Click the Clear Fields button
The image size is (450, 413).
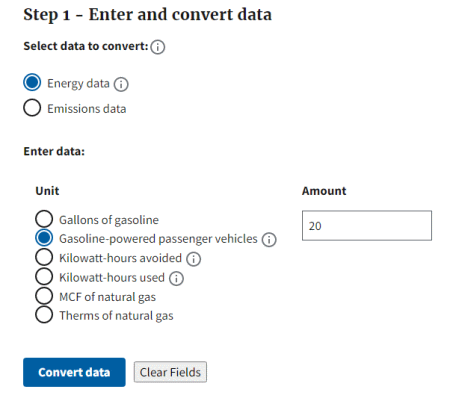tap(170, 372)
